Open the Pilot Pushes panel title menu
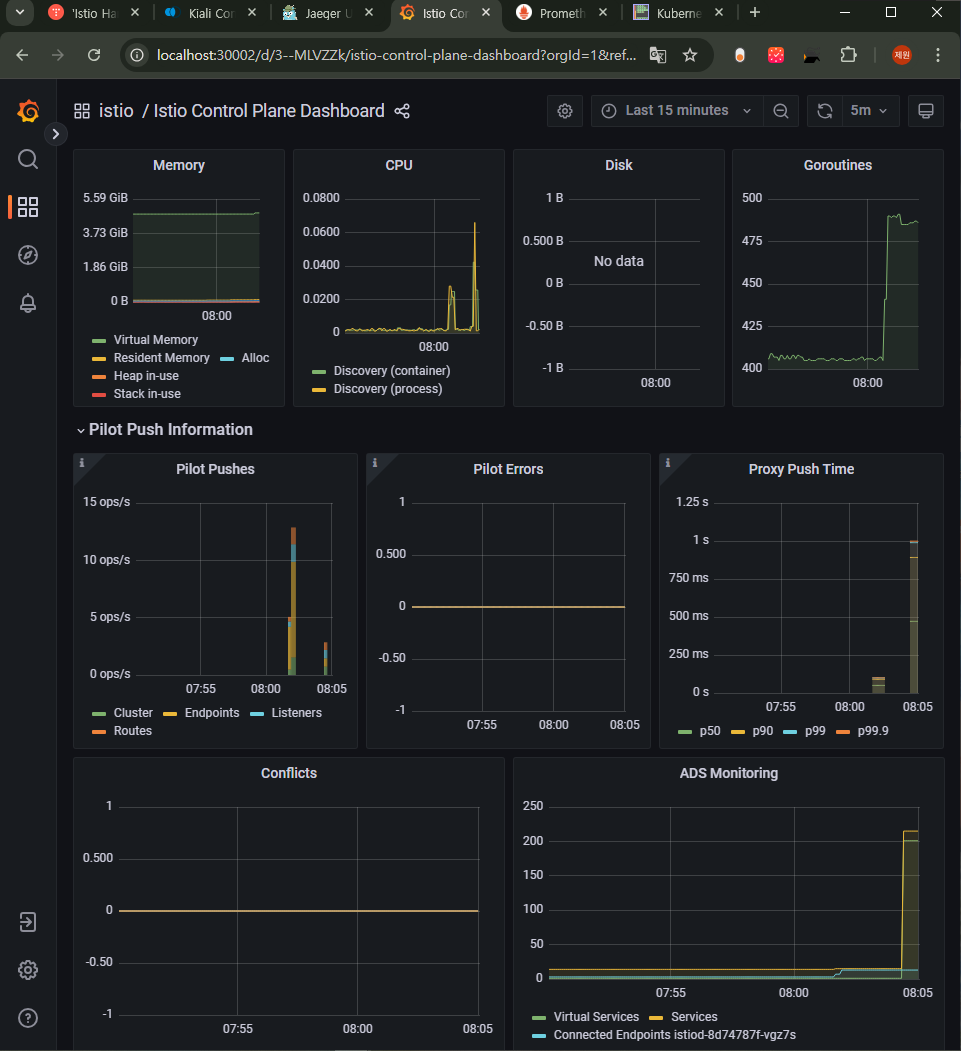The height and width of the screenshot is (1051, 961). [215, 469]
